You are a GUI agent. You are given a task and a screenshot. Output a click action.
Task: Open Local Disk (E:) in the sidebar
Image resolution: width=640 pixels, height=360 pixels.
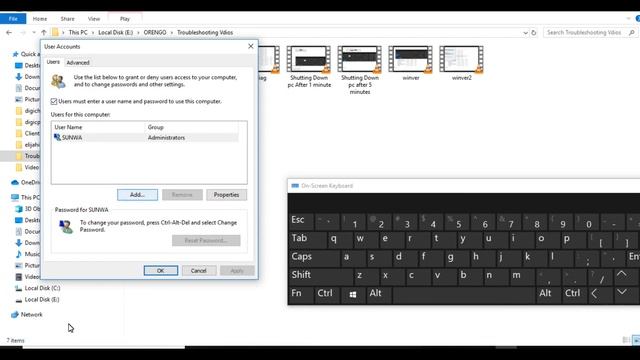[x=42, y=300]
